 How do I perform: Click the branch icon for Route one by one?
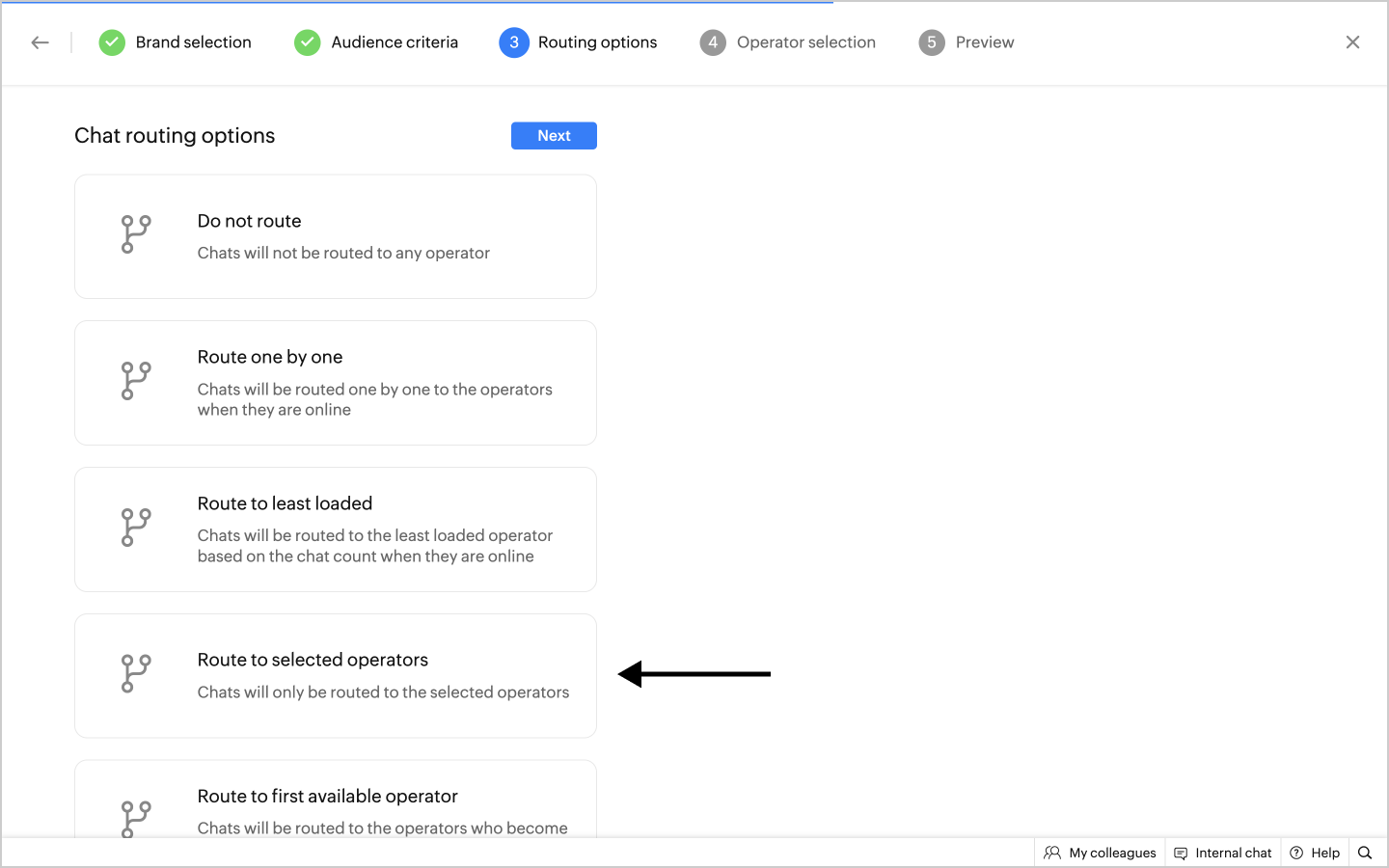[136, 381]
